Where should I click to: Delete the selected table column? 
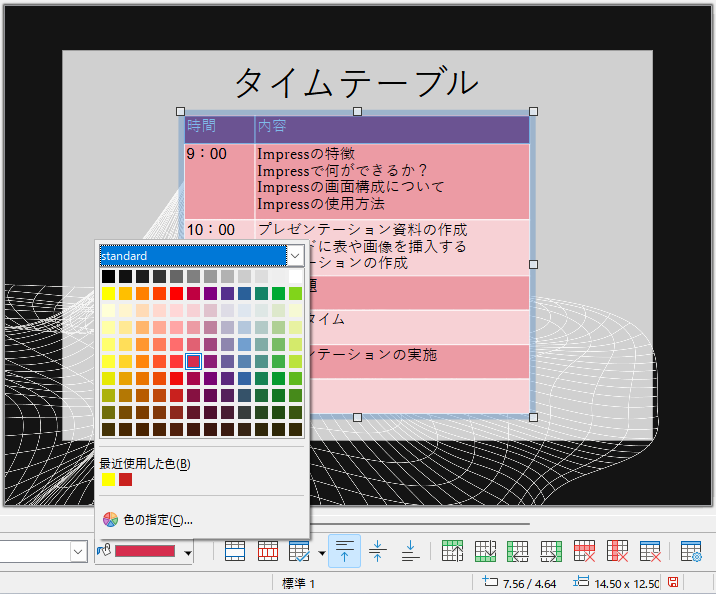[x=617, y=551]
